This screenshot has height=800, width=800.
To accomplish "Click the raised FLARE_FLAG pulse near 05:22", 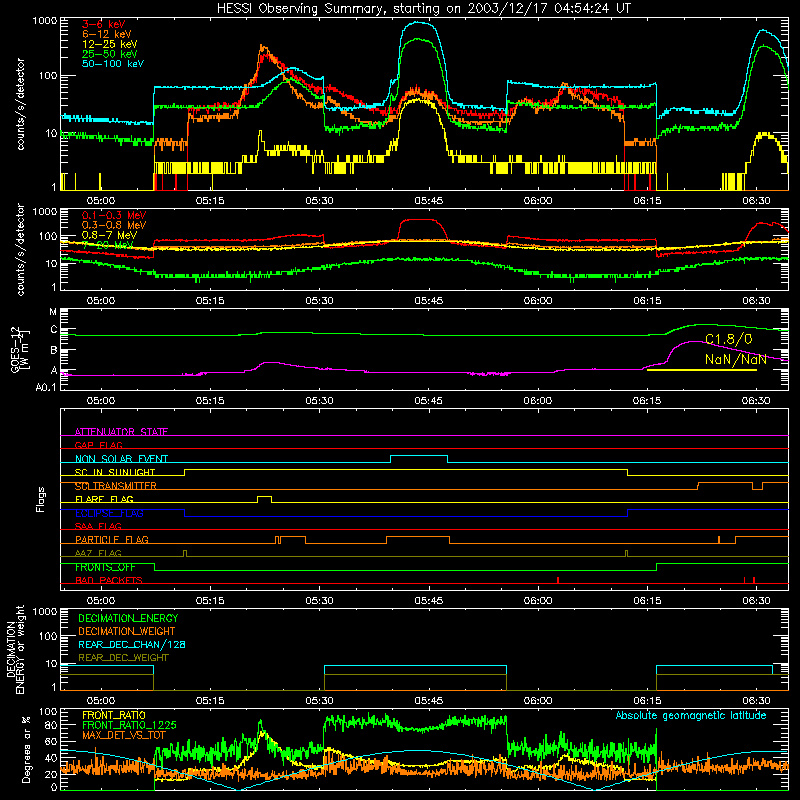I will [264, 497].
